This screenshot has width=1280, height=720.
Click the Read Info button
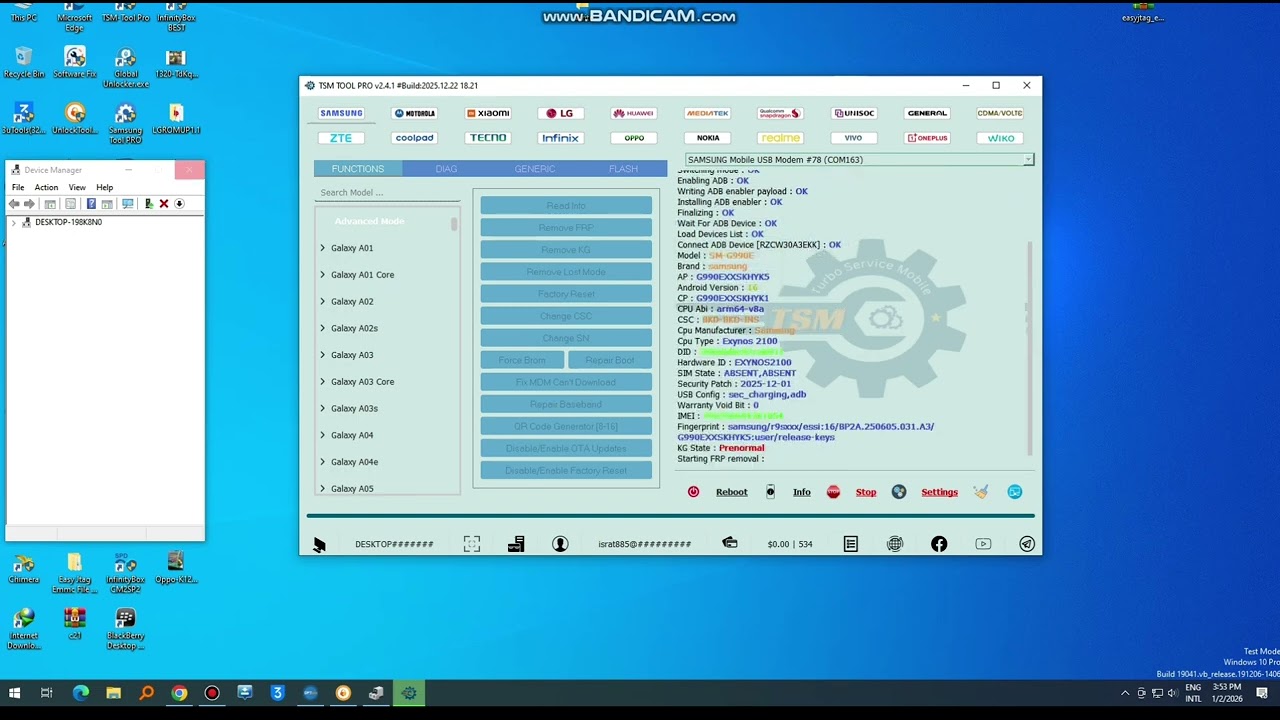(x=566, y=206)
